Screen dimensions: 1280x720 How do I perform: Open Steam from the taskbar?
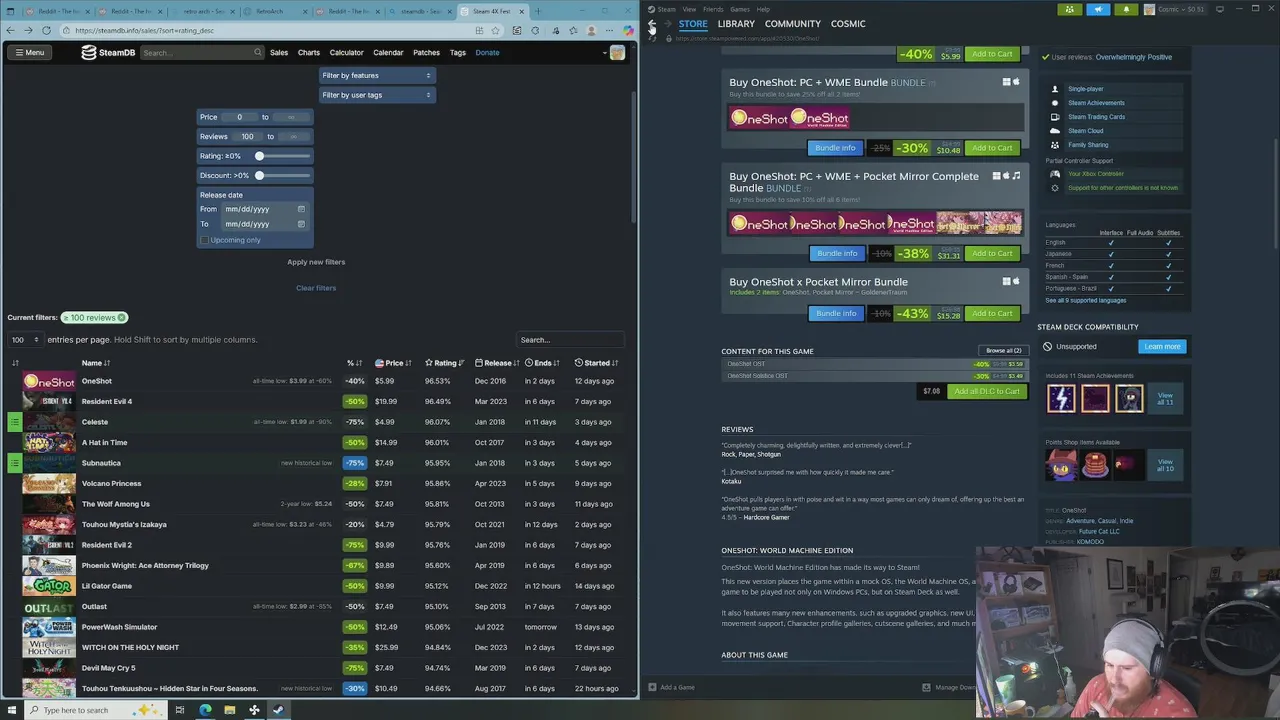pos(278,710)
